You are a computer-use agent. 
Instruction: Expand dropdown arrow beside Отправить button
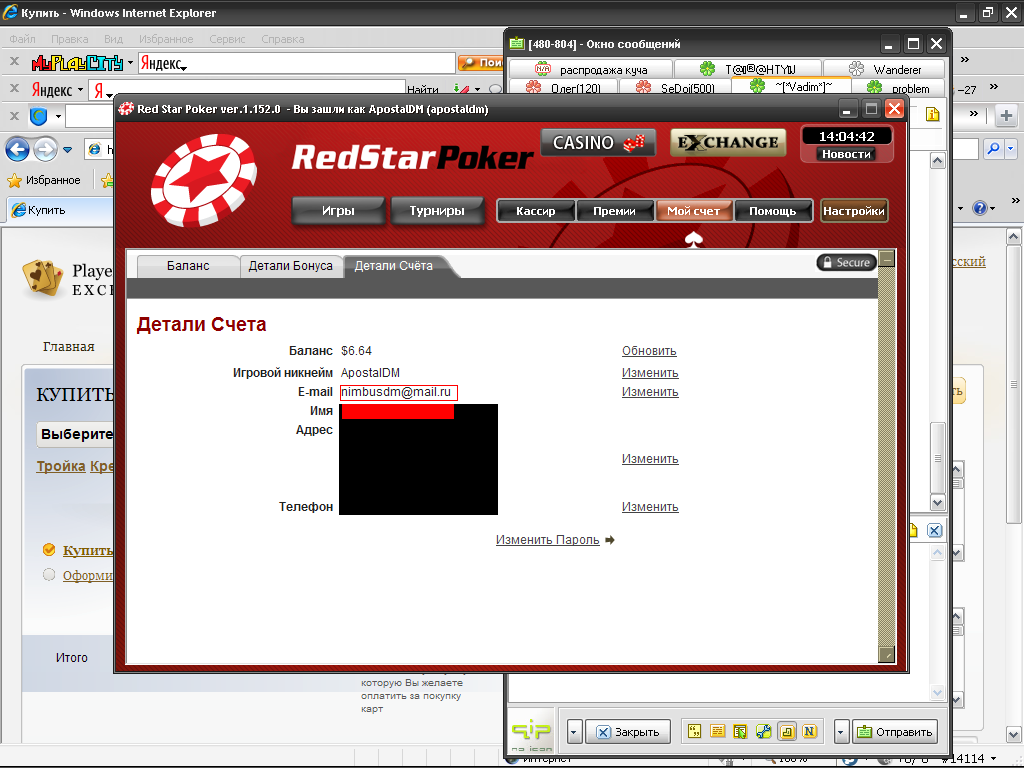point(841,732)
